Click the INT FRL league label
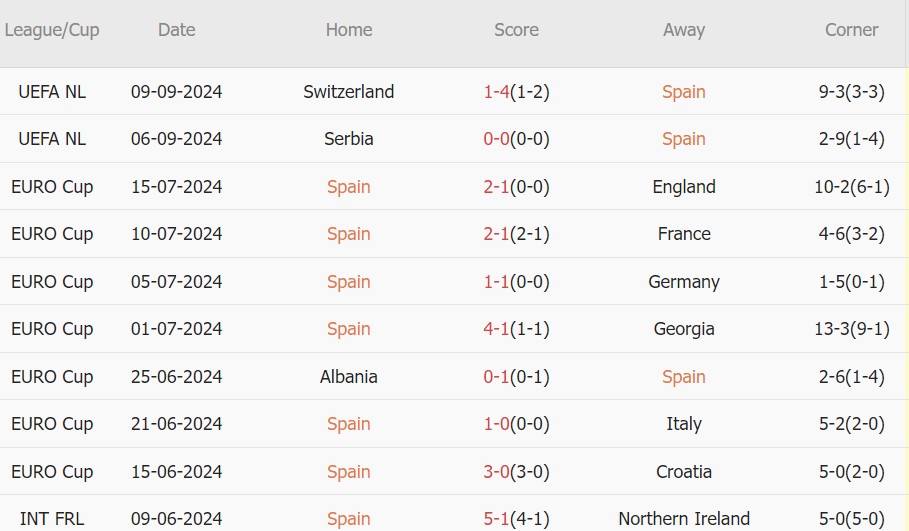 (x=52, y=519)
